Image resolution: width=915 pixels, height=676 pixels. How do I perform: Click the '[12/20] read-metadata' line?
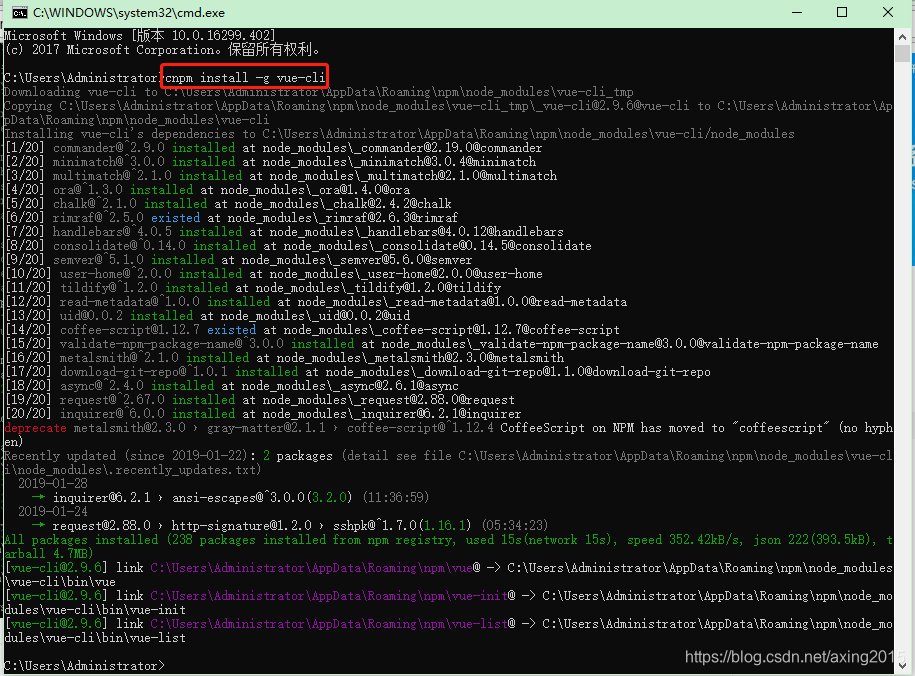pyautogui.click(x=316, y=302)
